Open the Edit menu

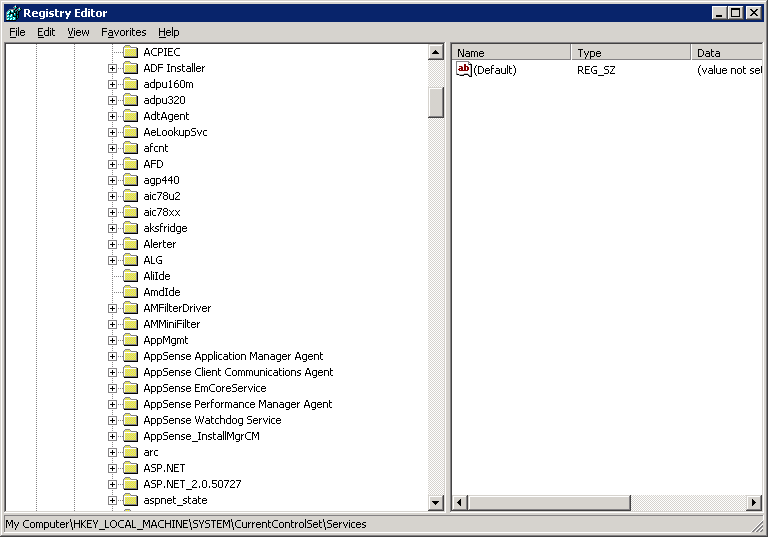pos(46,32)
